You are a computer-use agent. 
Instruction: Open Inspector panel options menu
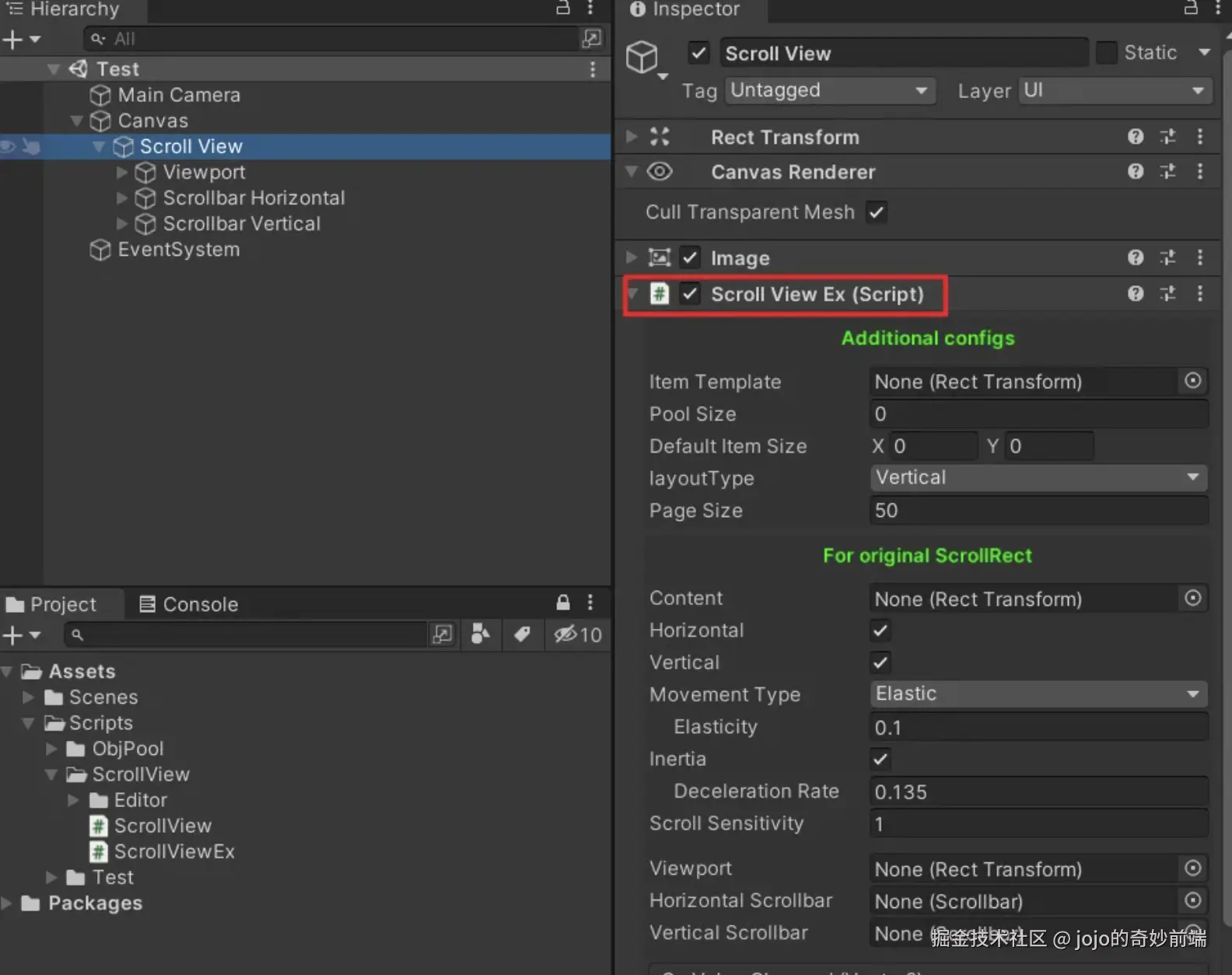[1218, 8]
